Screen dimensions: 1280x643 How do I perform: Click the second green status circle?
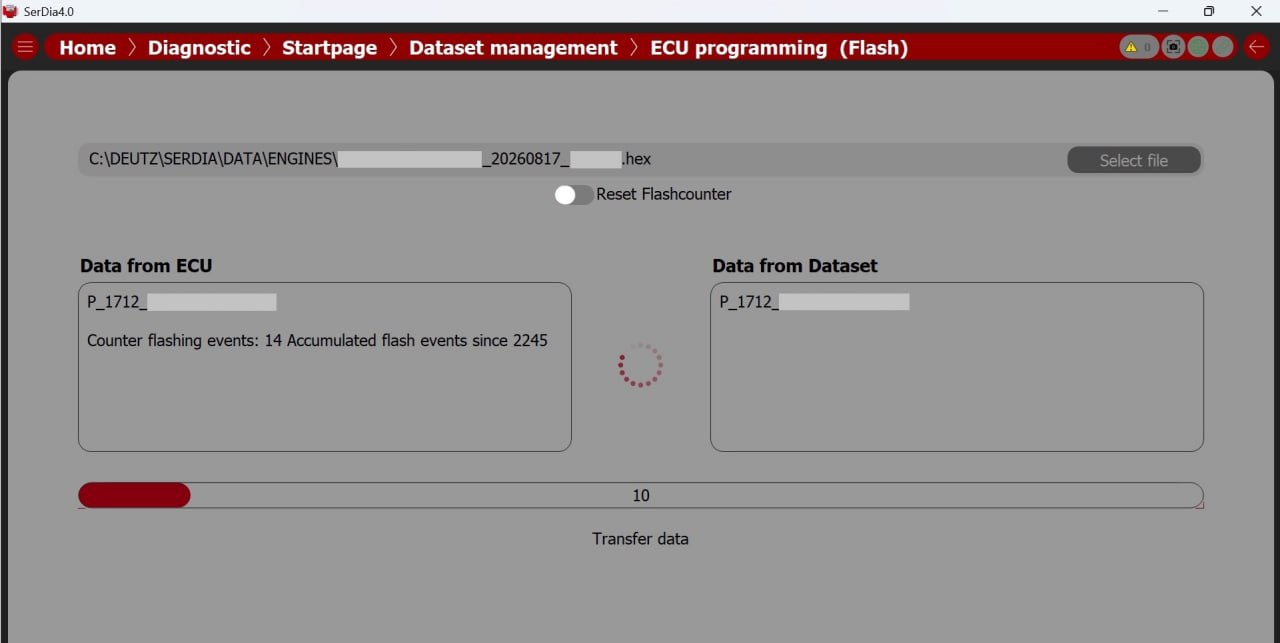(1222, 47)
